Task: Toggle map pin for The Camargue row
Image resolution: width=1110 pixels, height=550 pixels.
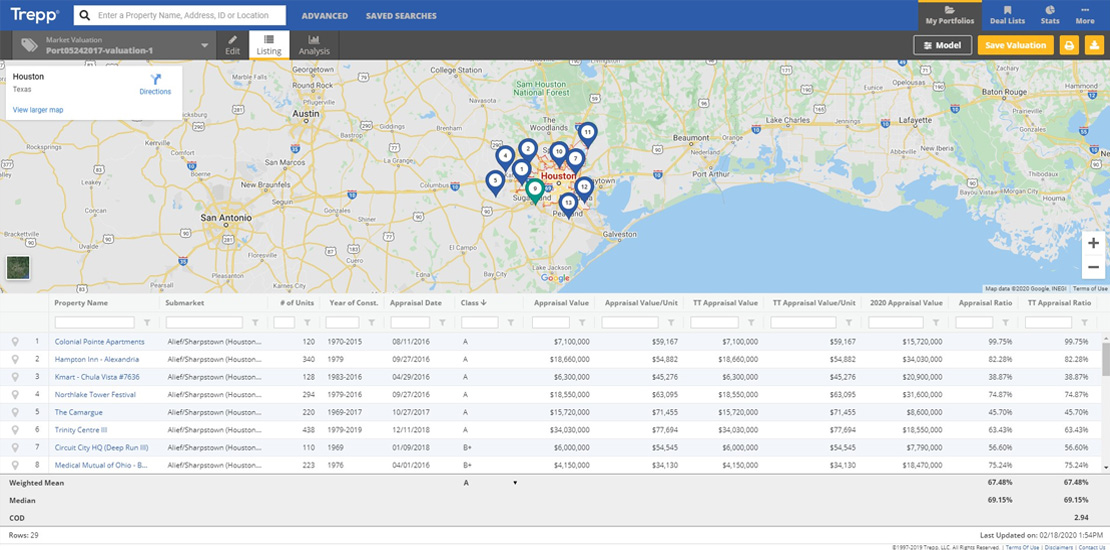Action: pos(16,412)
